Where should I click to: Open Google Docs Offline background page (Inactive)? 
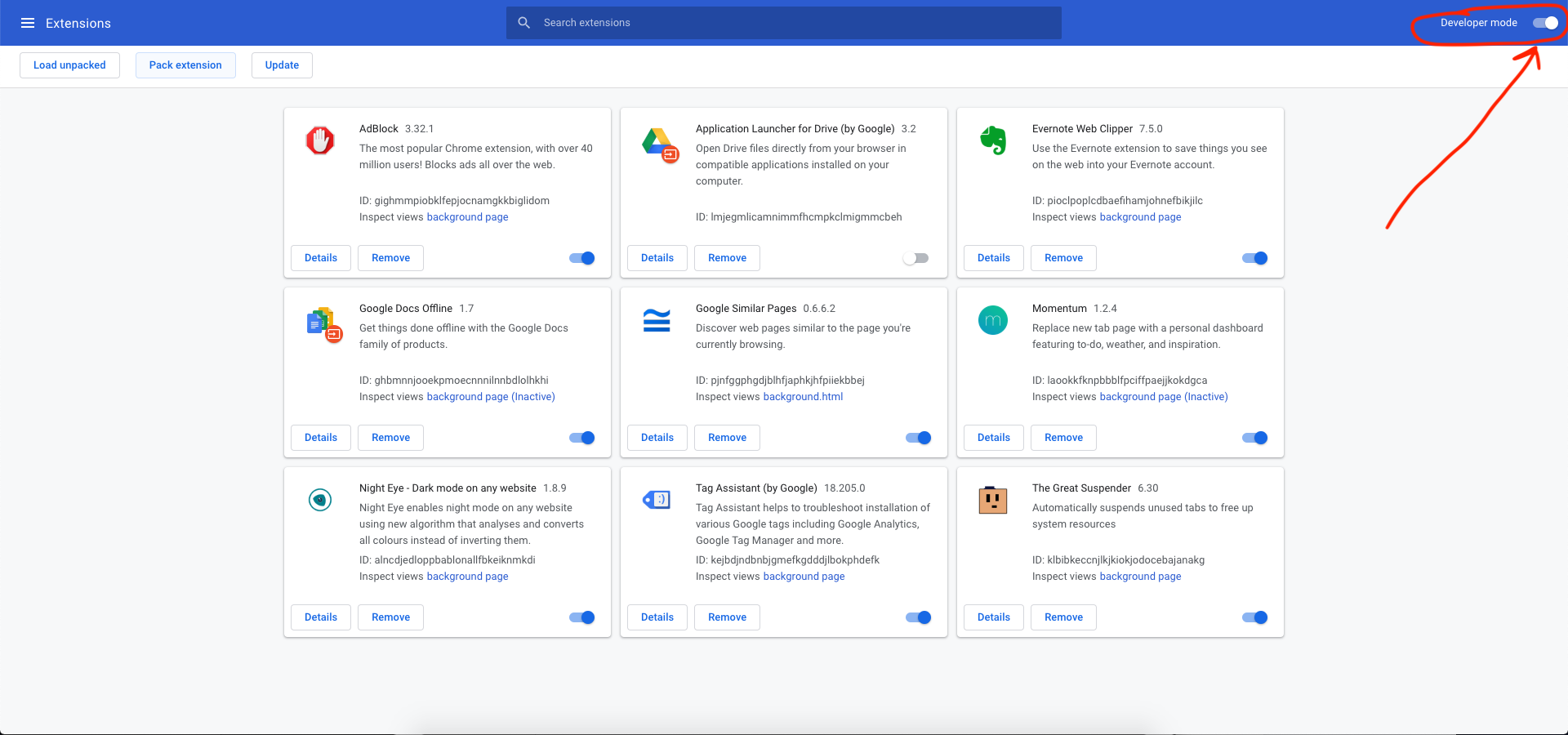pos(491,397)
